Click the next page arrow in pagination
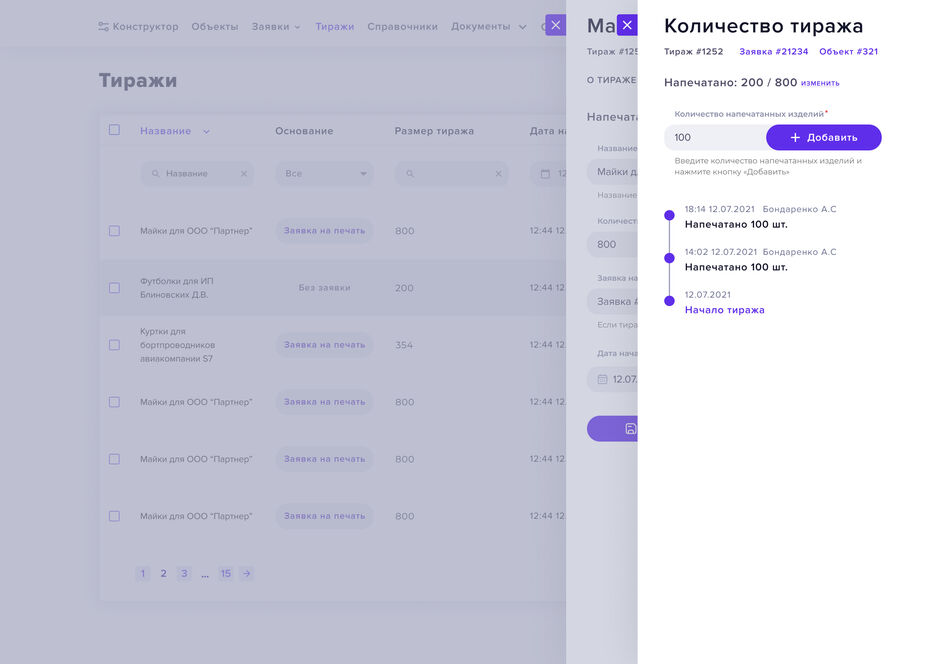This screenshot has width=935, height=664. tap(246, 573)
